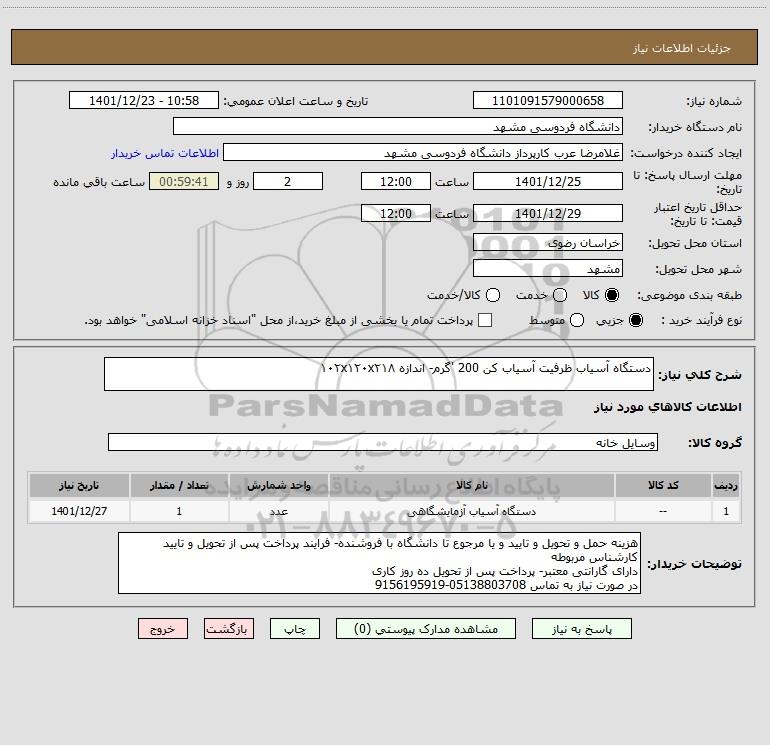Viewport: 770px width, 745px height.
Task: Click the تاریخ نیاز column header
Action: coord(79,485)
